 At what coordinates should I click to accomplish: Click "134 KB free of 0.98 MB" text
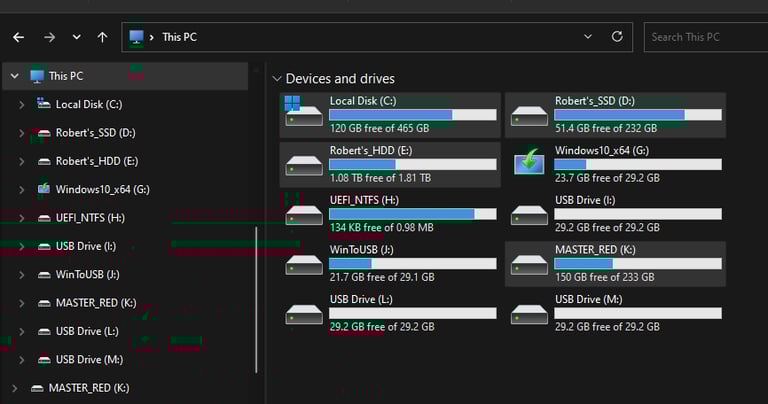click(x=382, y=228)
